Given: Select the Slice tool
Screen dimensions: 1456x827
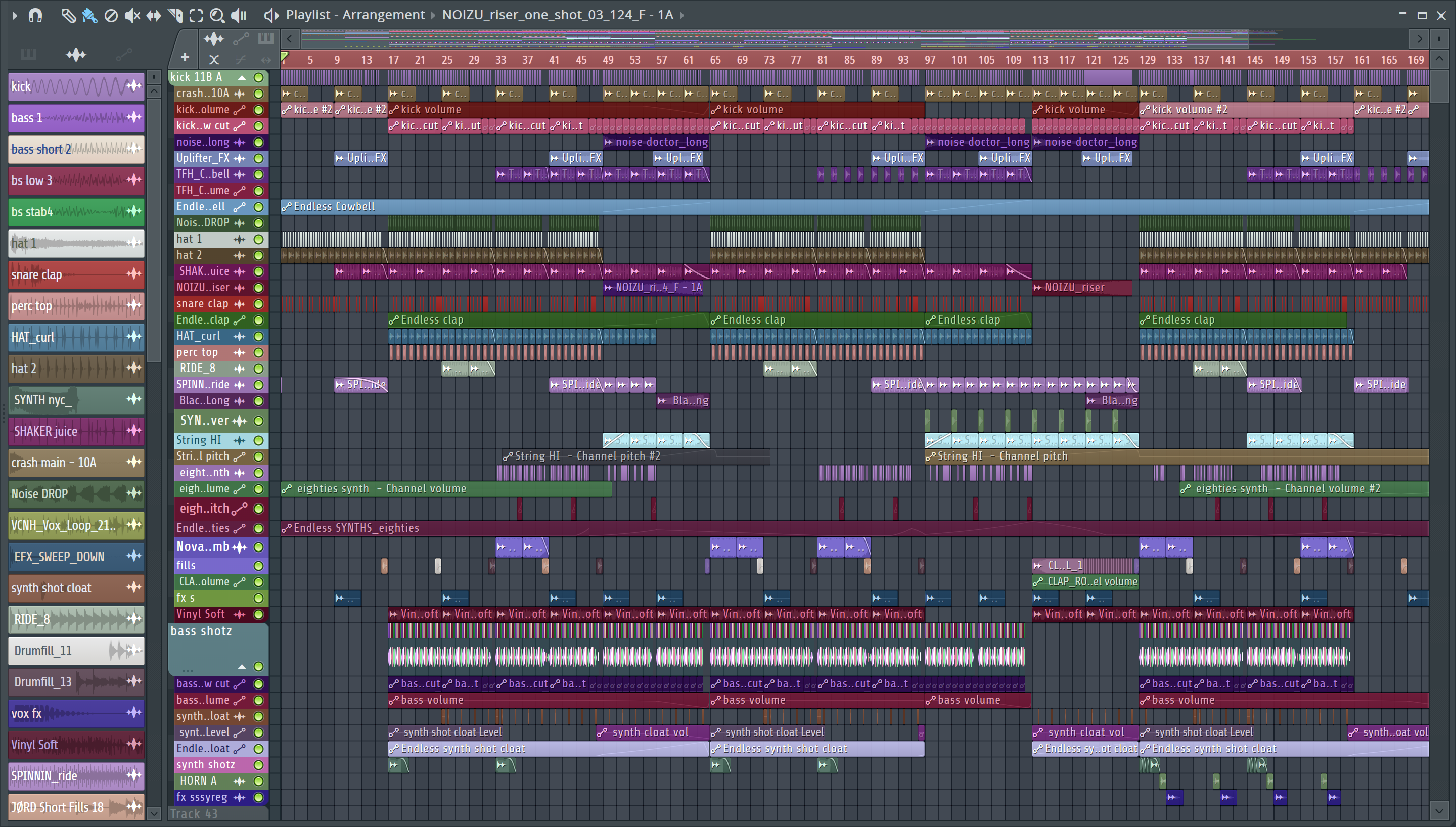Looking at the screenshot, I should click(175, 15).
